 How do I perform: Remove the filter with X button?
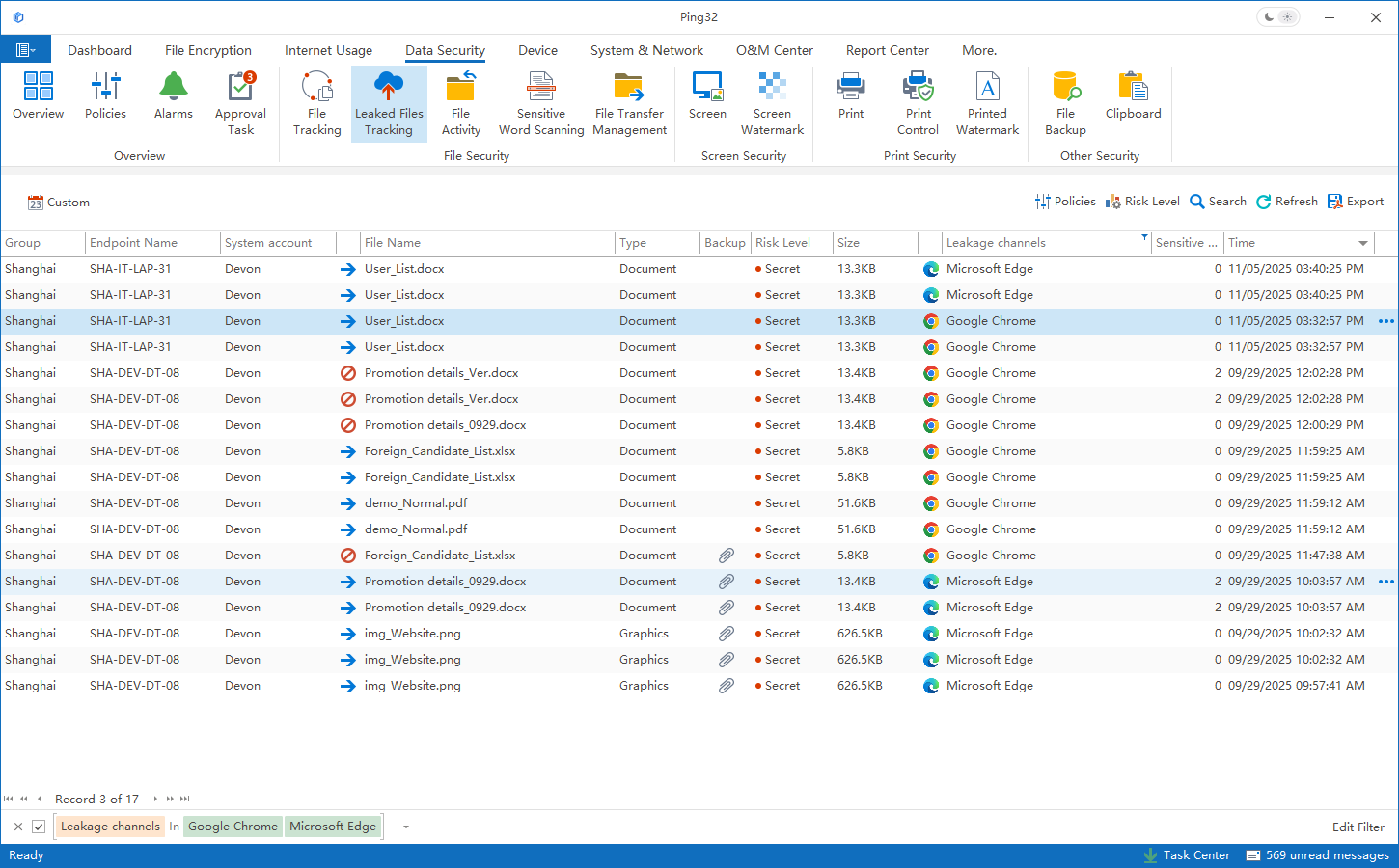coord(18,827)
